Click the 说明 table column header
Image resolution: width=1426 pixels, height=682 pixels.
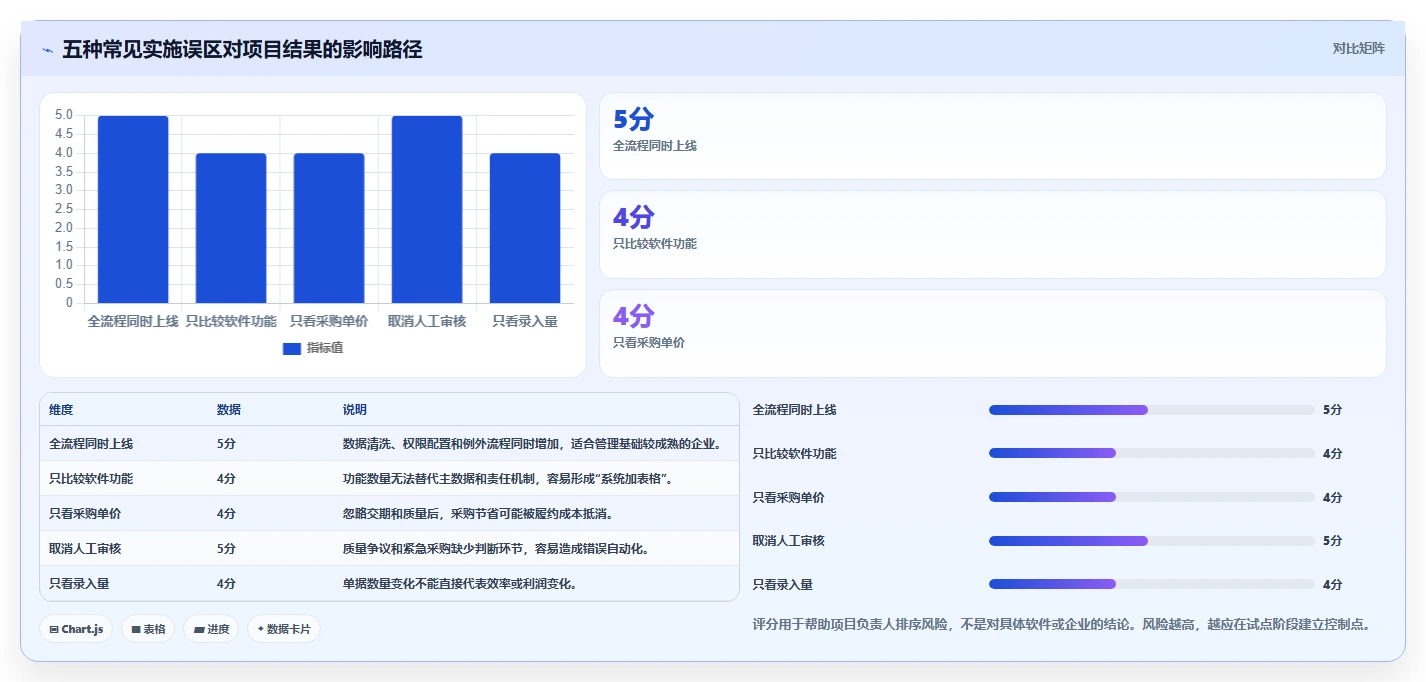point(354,410)
